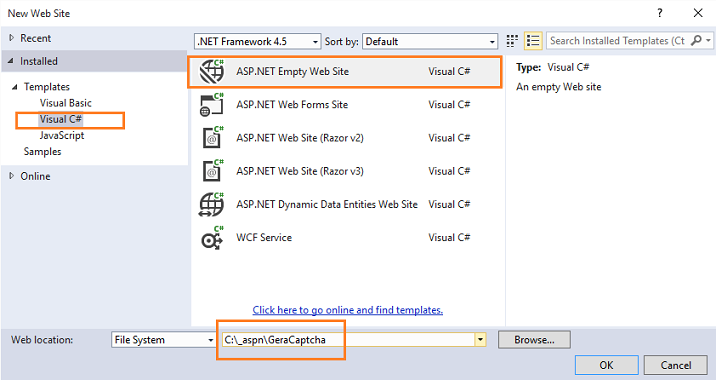Image resolution: width=716 pixels, height=380 pixels.
Task: Open the File System web location dropdown
Action: click(x=163, y=340)
